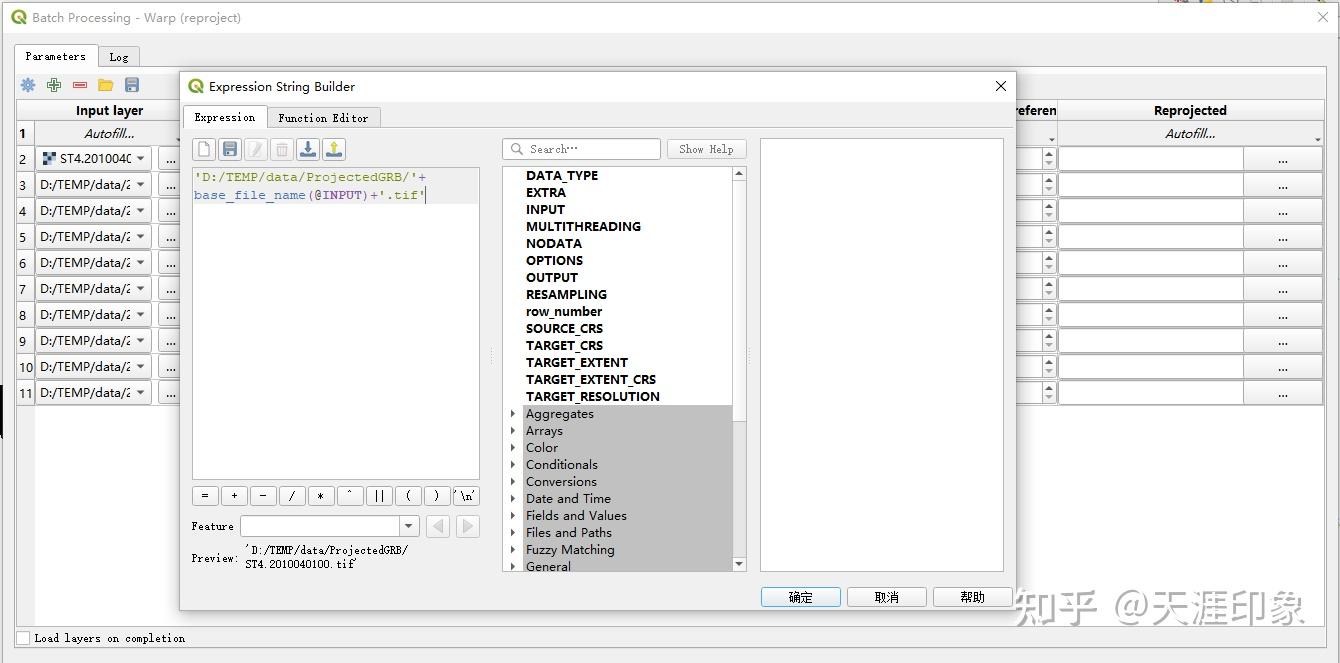Clear editor with blank page icon
The width and height of the screenshot is (1340, 663).
204,150
